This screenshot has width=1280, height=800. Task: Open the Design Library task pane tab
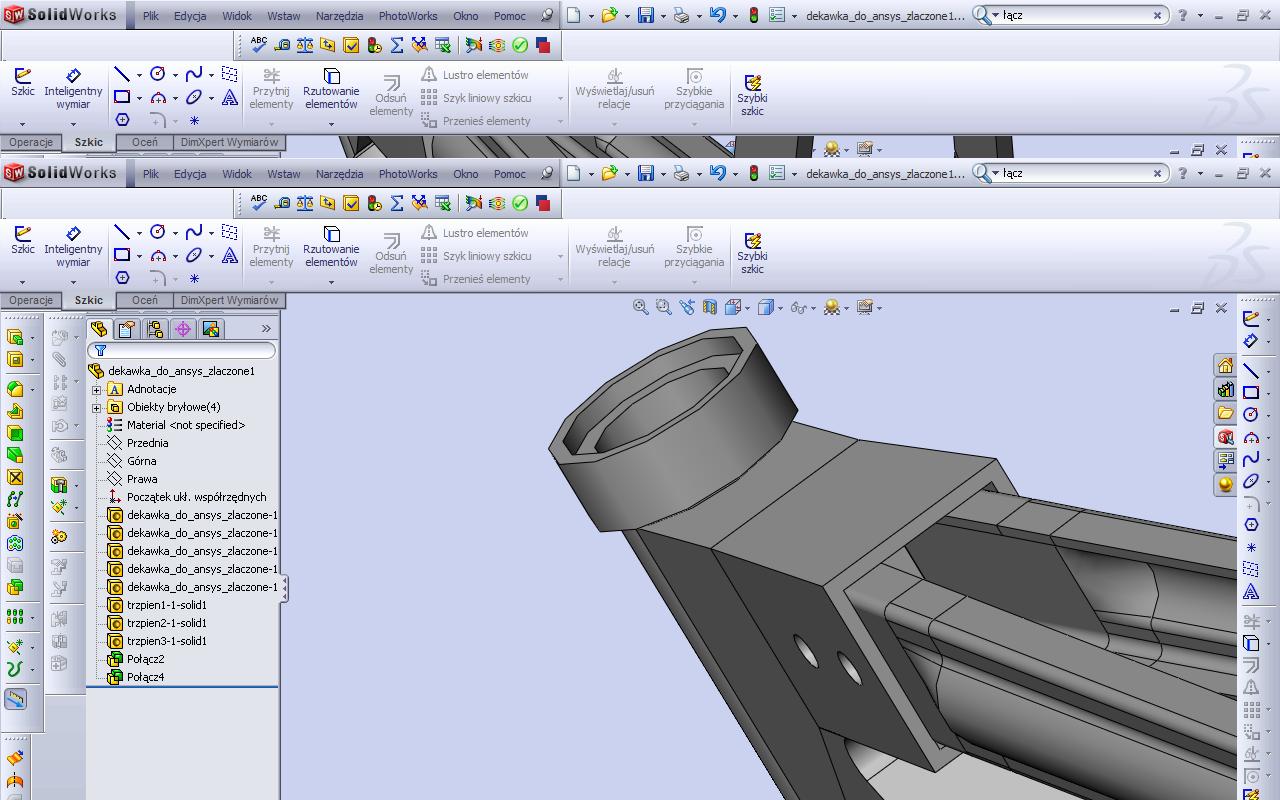pyautogui.click(x=1225, y=389)
